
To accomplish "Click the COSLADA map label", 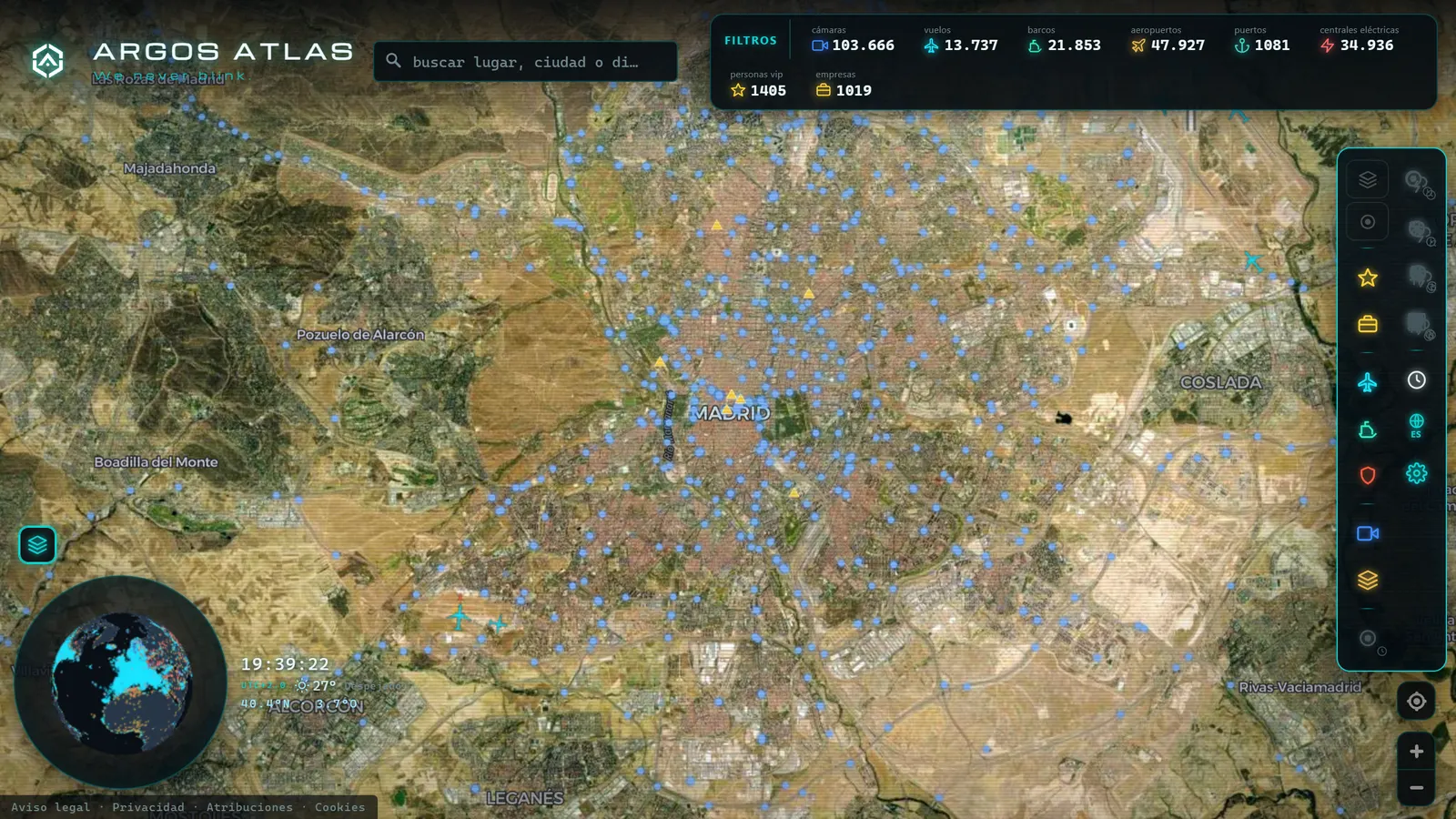I will 1221,382.
